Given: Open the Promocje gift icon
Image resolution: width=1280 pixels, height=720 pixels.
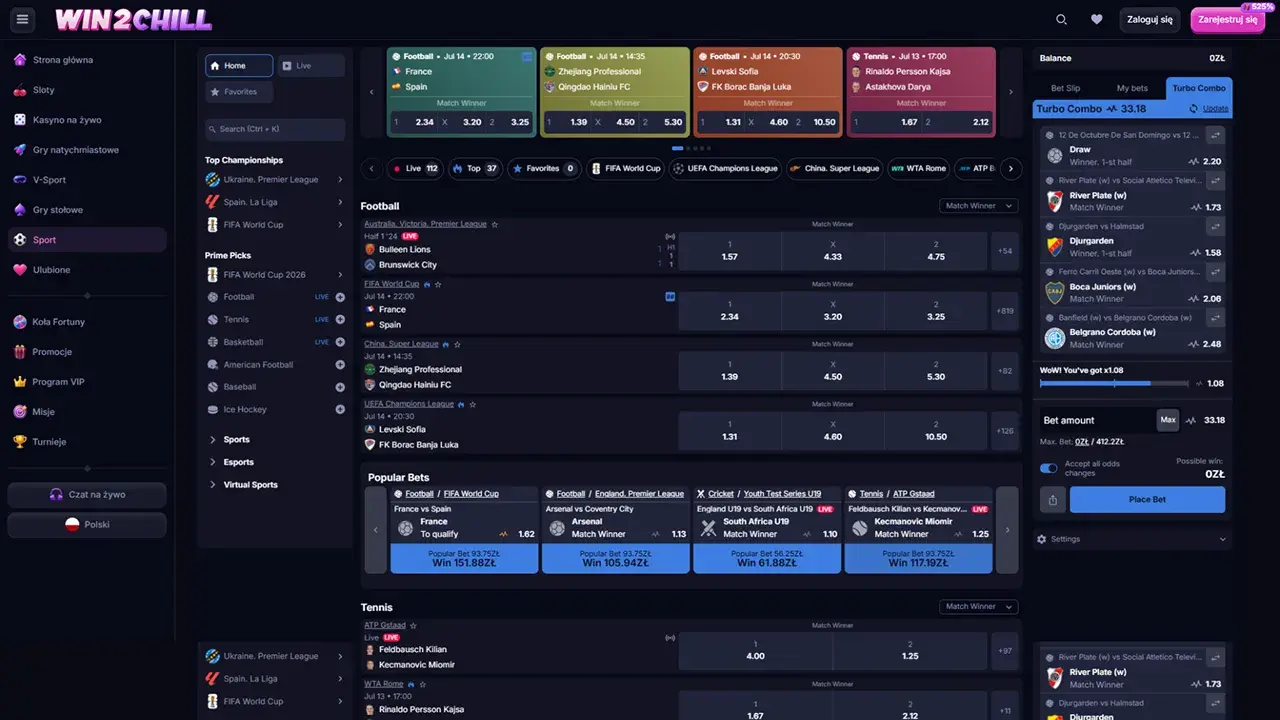Looking at the screenshot, I should click(x=20, y=352).
